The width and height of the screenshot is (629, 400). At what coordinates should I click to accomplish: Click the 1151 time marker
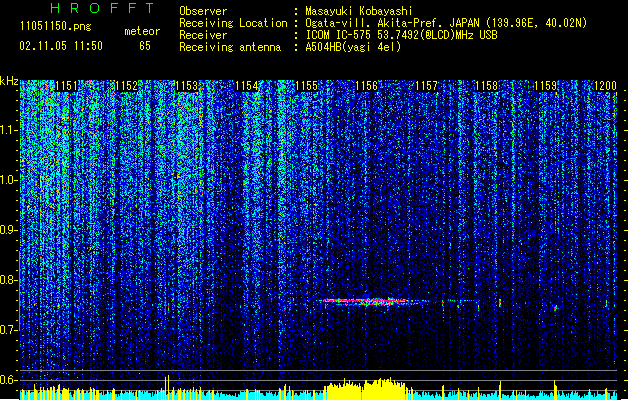click(x=66, y=86)
